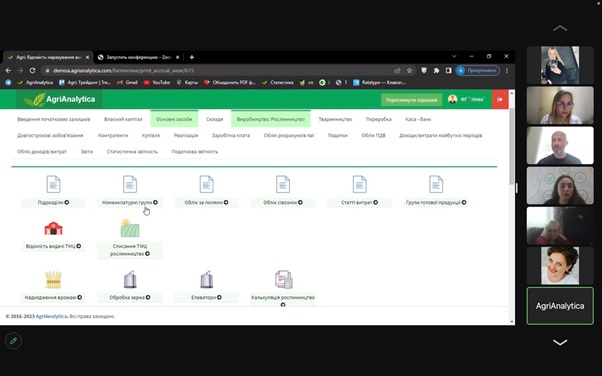602x376 pixels.
Task: Open the field icon Списання ТМЦ рослинництво
Action: click(x=130, y=228)
